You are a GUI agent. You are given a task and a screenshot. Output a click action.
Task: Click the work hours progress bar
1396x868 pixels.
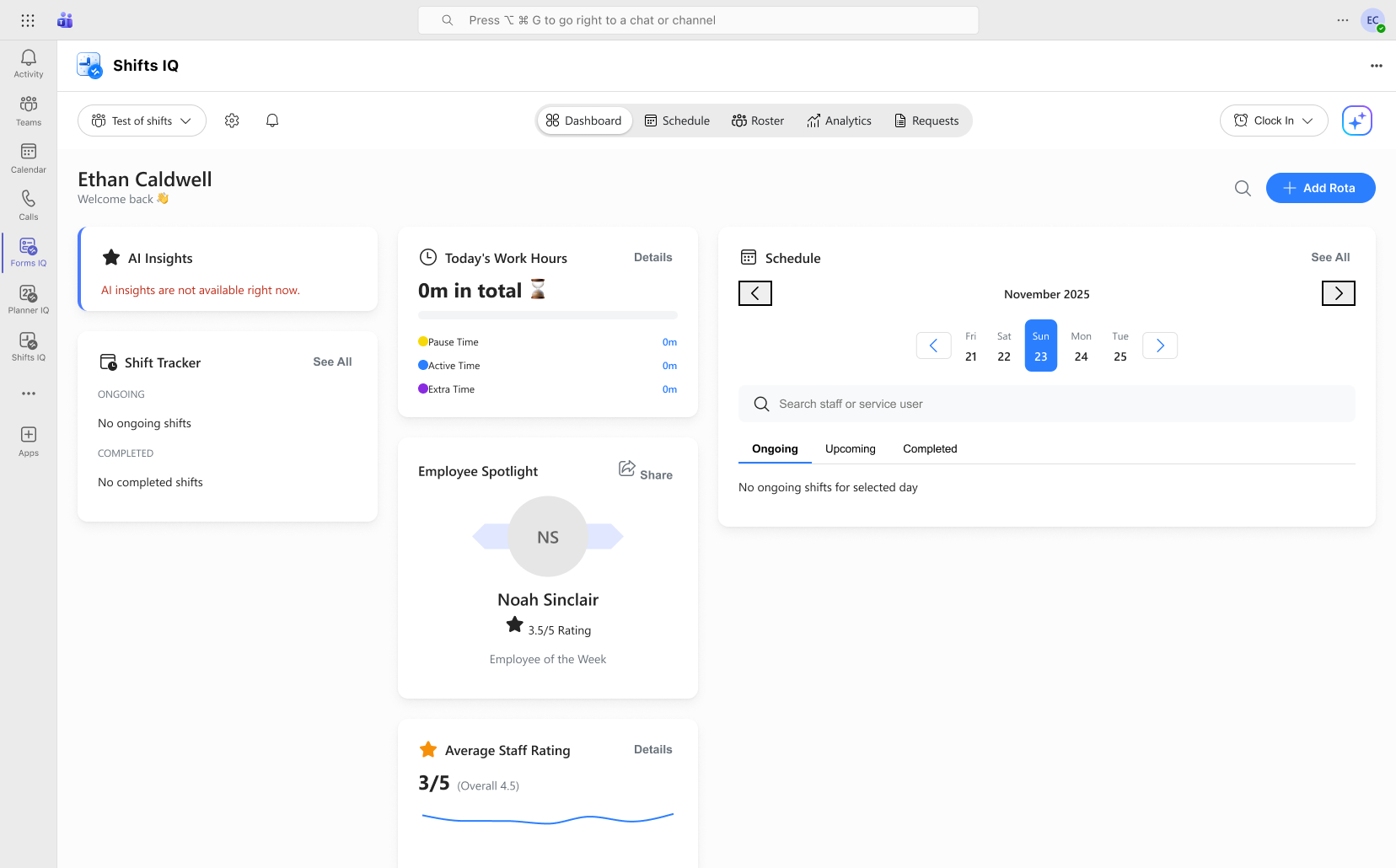[548, 315]
